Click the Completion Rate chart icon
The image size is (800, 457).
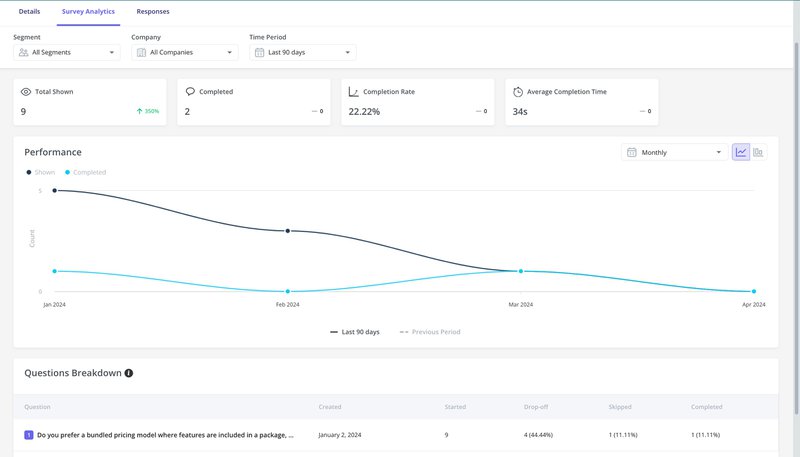pyautogui.click(x=353, y=92)
